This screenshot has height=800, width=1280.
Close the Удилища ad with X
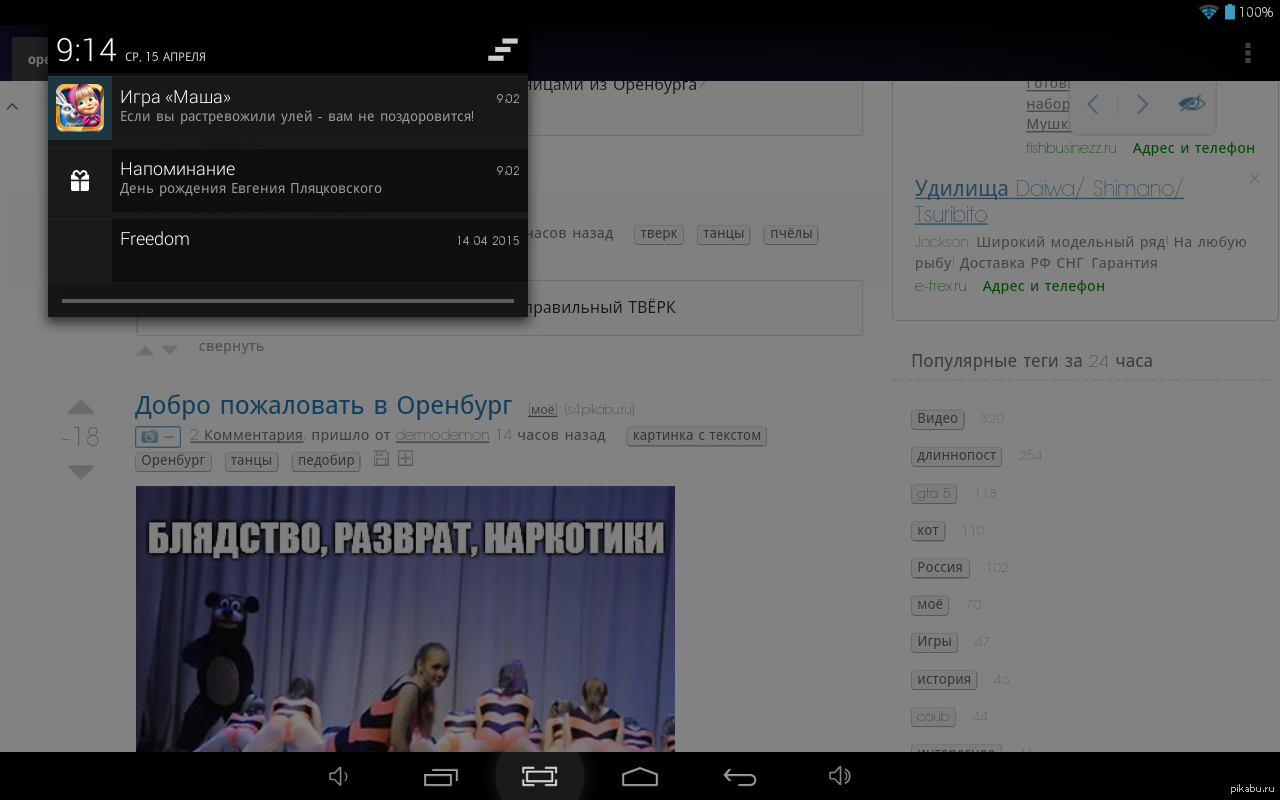coord(1254,179)
